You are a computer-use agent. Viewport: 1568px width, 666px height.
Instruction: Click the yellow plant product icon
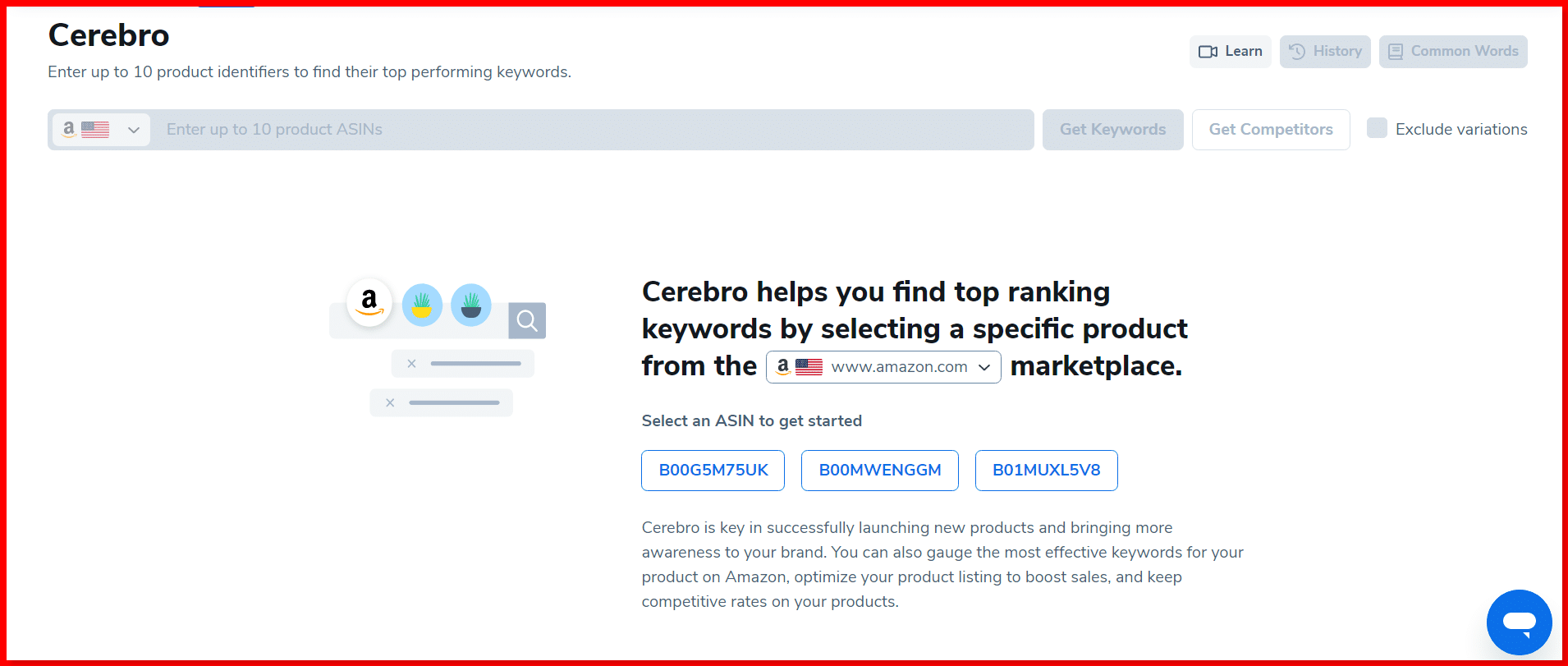[x=422, y=305]
